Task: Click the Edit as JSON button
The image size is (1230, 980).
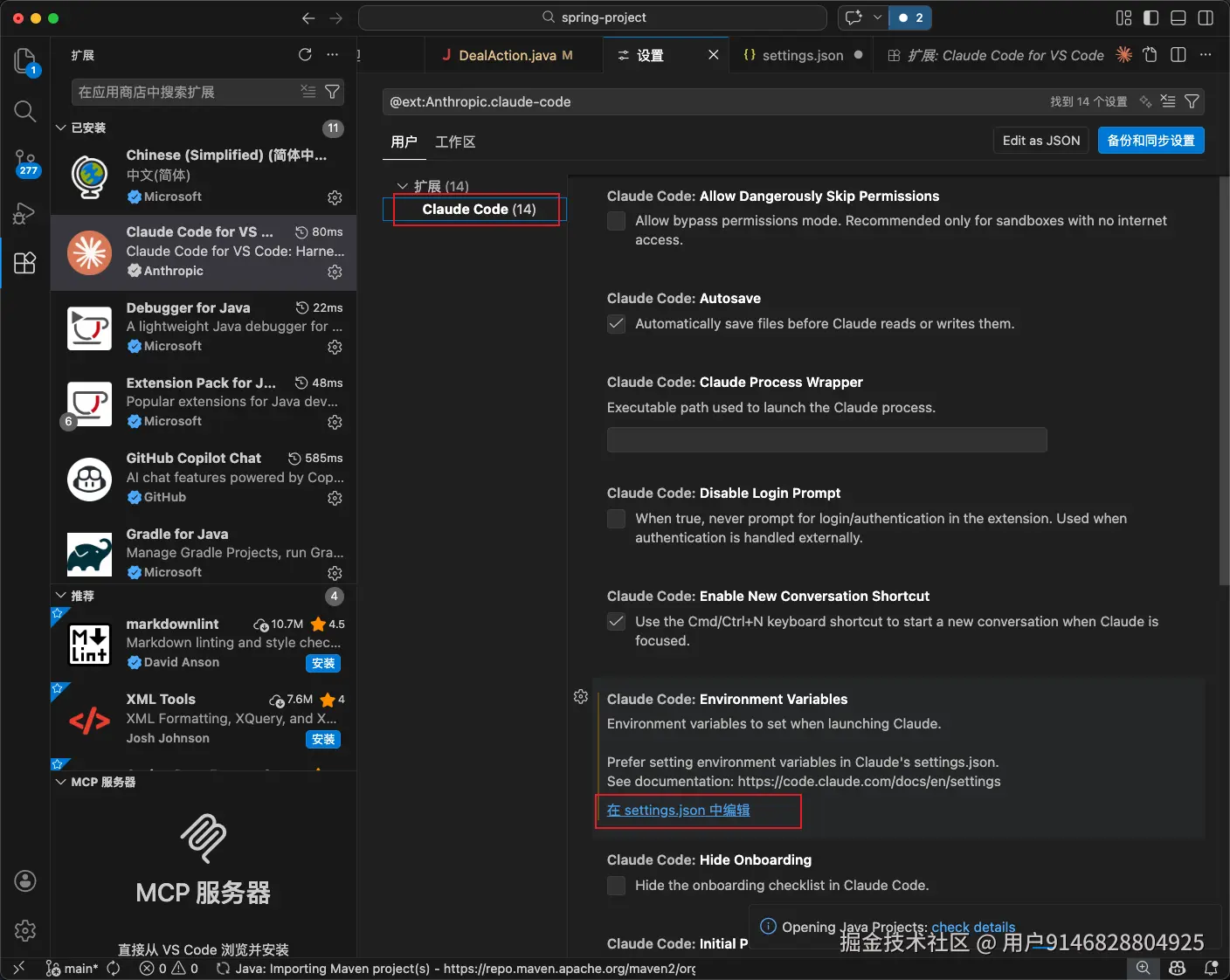Action: click(1041, 141)
